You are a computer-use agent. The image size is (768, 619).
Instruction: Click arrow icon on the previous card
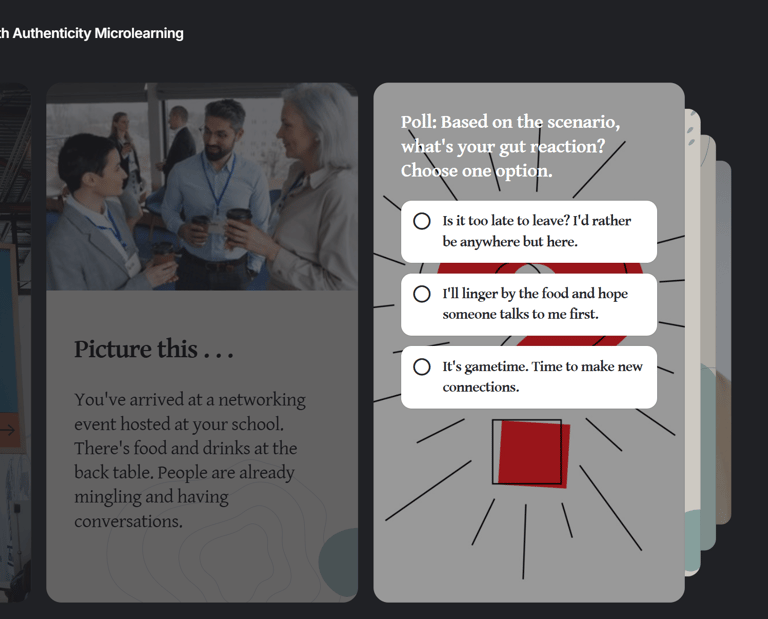click(7, 430)
